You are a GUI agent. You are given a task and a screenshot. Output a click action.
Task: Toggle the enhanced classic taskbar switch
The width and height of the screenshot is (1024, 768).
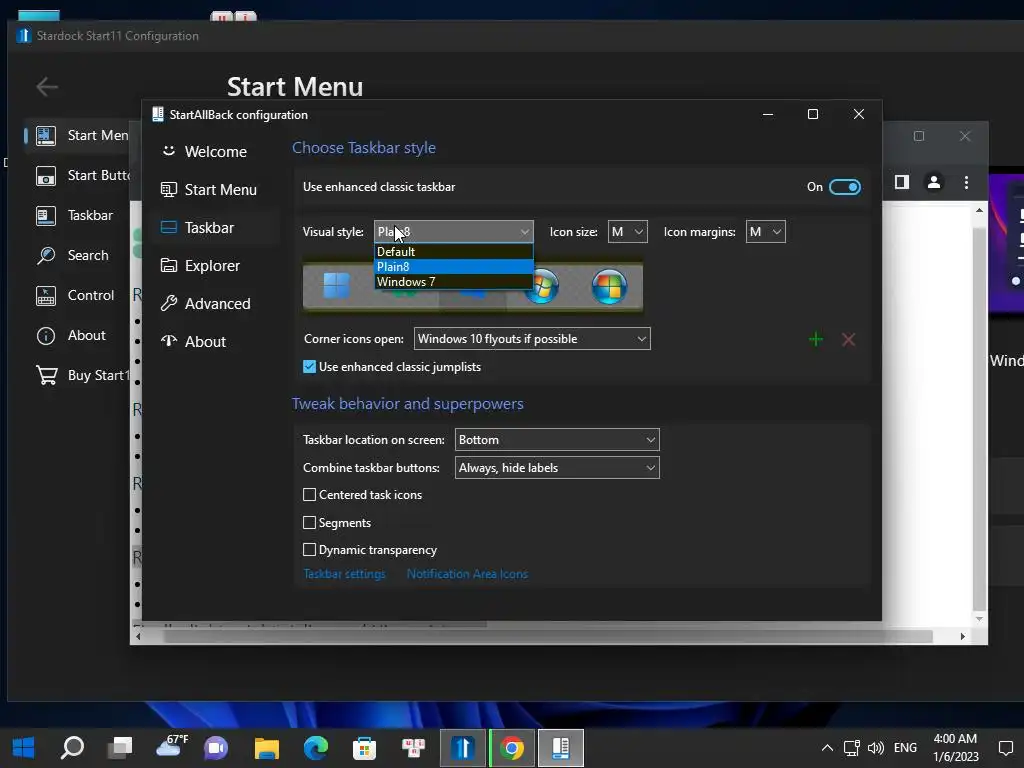pos(844,187)
